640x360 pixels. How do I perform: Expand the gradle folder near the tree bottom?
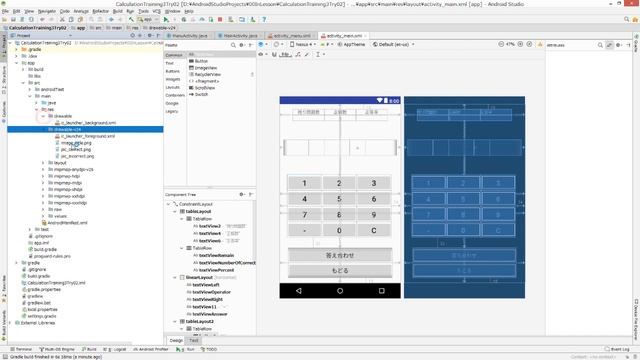click(x=17, y=263)
